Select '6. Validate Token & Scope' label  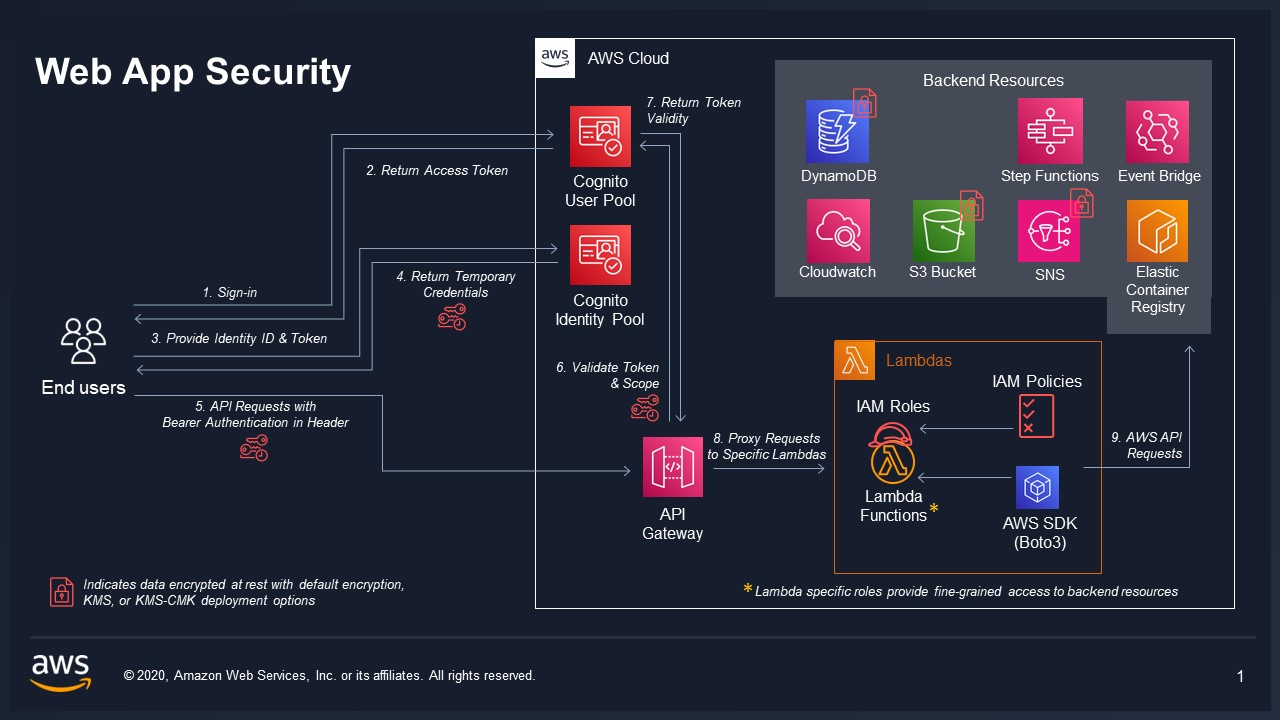(608, 375)
